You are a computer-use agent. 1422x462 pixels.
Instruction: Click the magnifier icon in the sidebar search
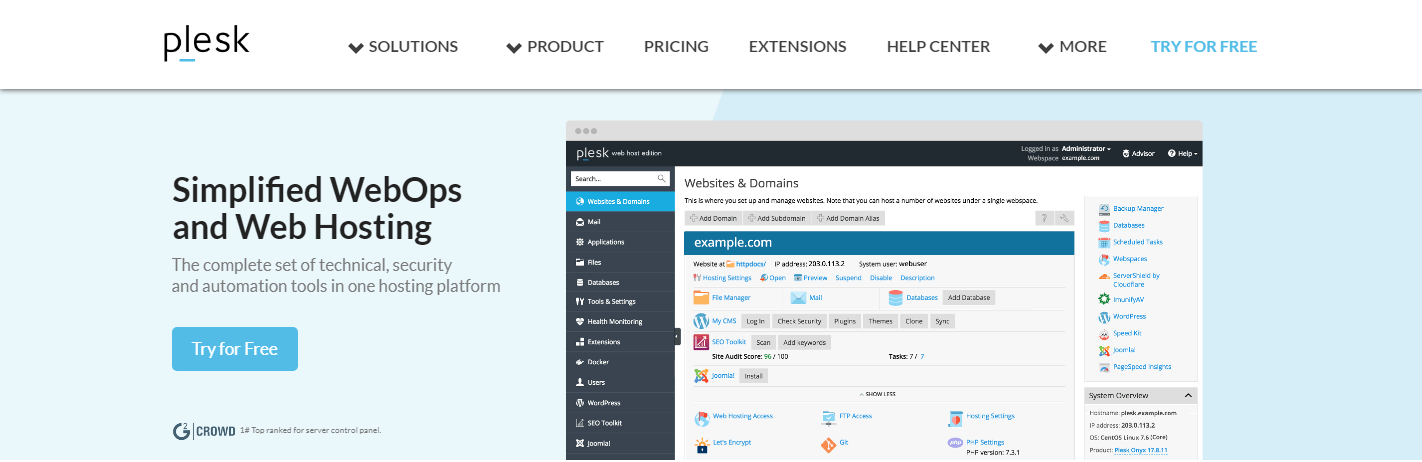pos(661,179)
